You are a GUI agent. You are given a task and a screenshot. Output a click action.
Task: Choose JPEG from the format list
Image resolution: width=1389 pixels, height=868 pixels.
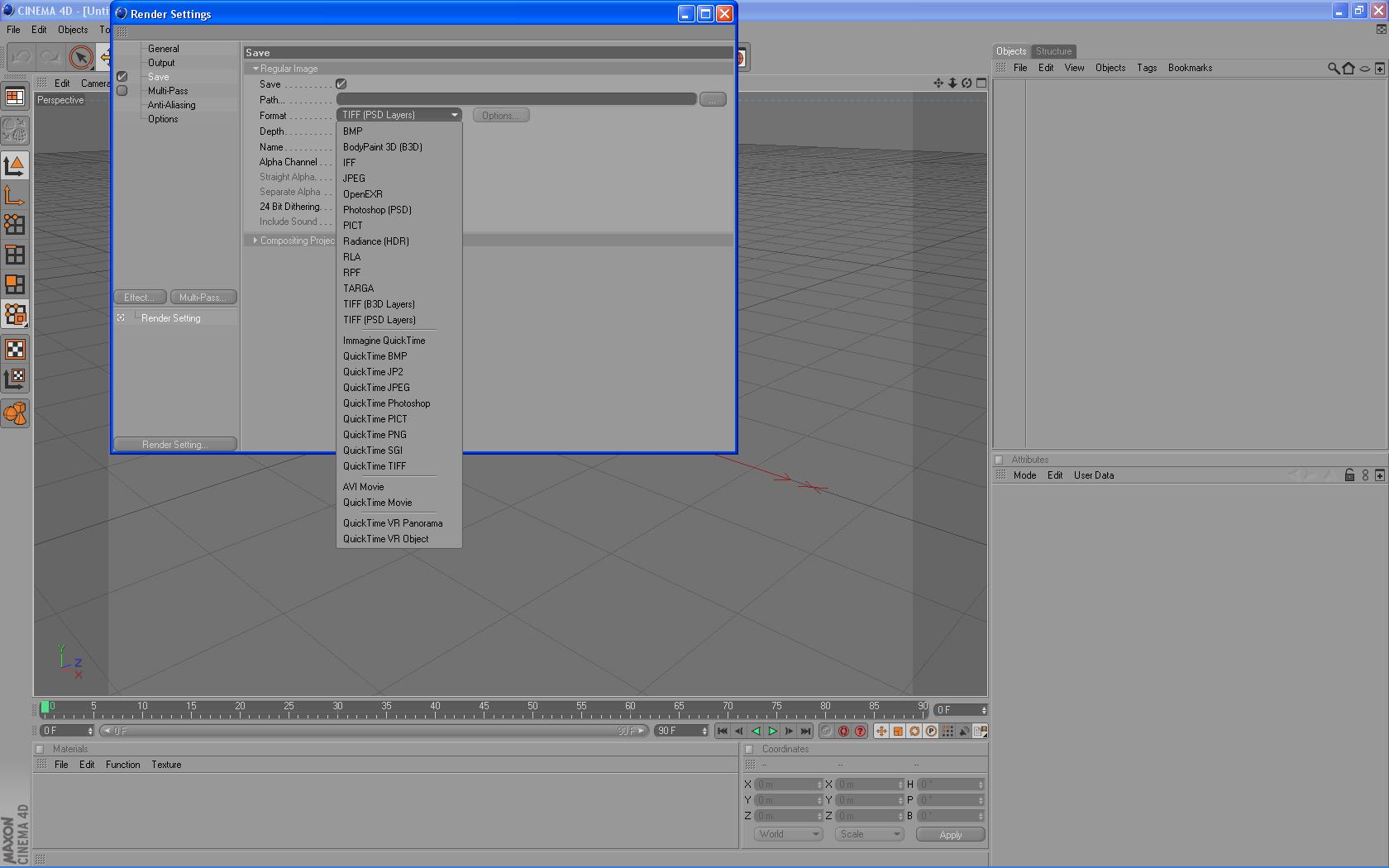(x=354, y=179)
